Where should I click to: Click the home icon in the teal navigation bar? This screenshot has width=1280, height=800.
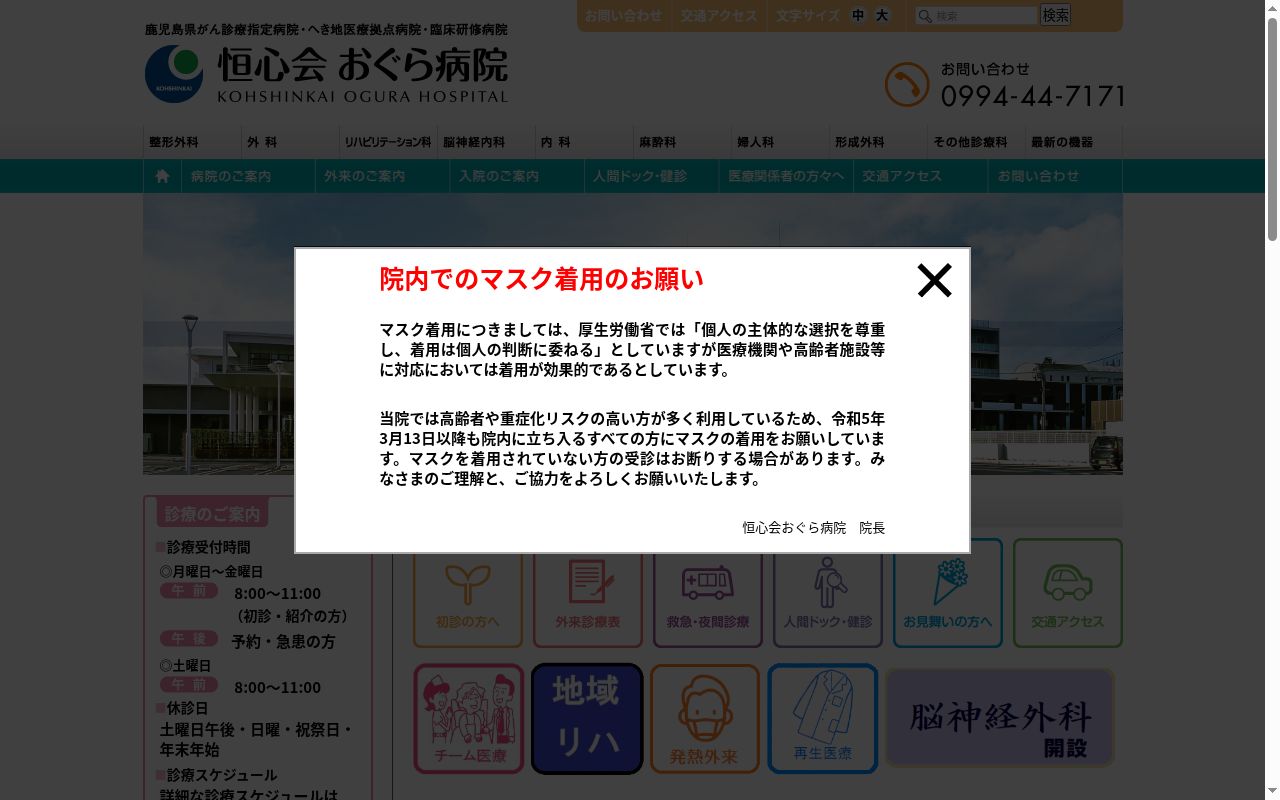coord(162,176)
